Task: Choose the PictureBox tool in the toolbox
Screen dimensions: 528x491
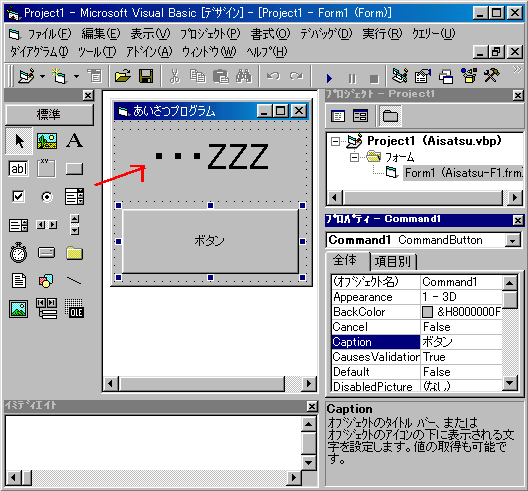Action: (x=47, y=140)
